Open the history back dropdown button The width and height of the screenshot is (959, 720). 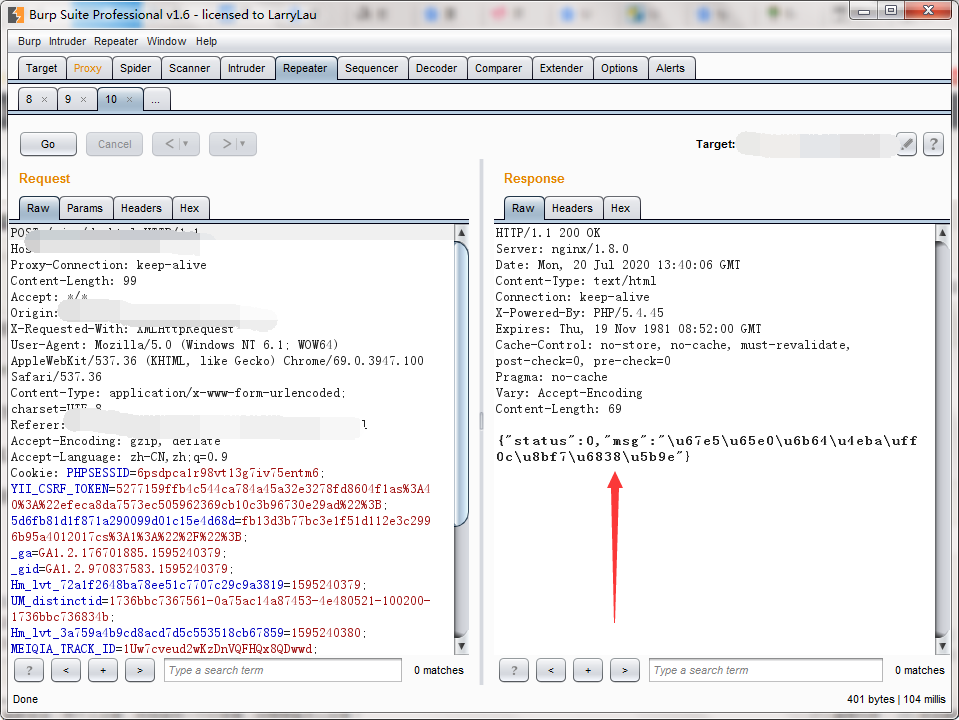click(176, 144)
